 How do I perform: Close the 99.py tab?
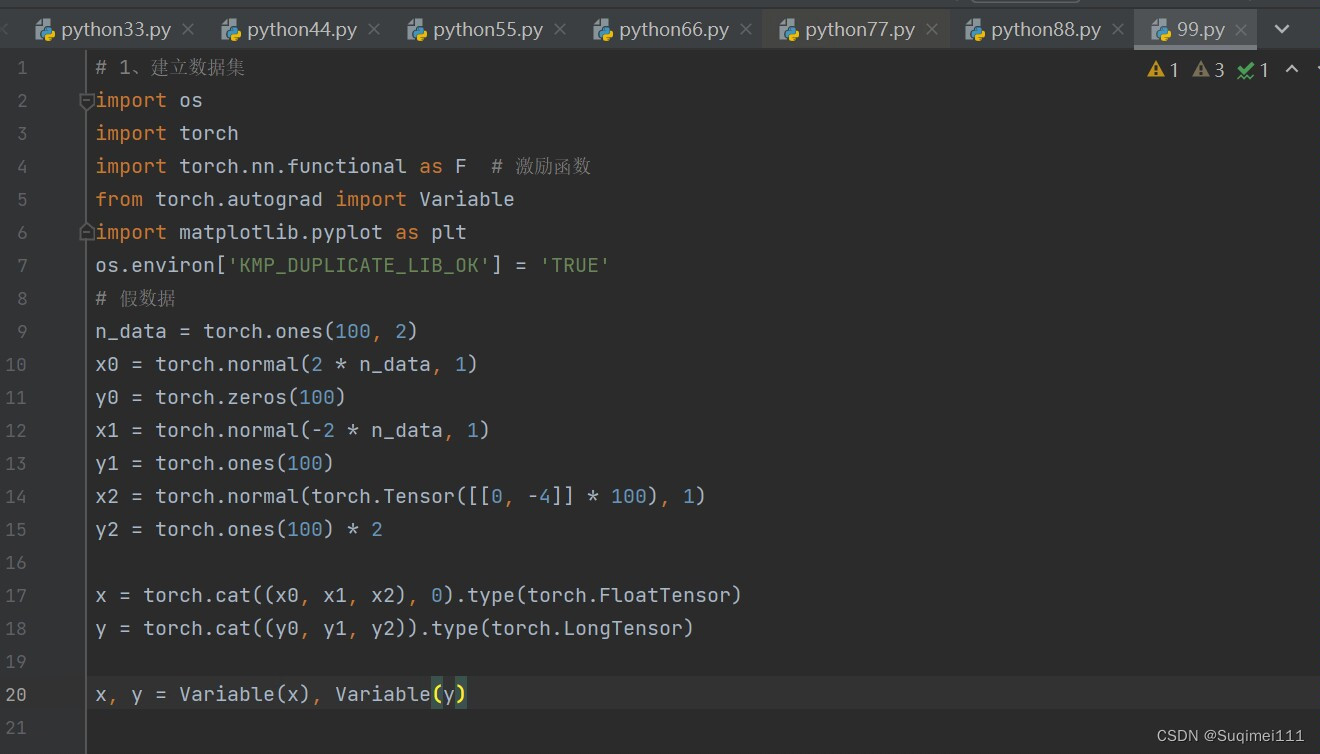point(1242,30)
